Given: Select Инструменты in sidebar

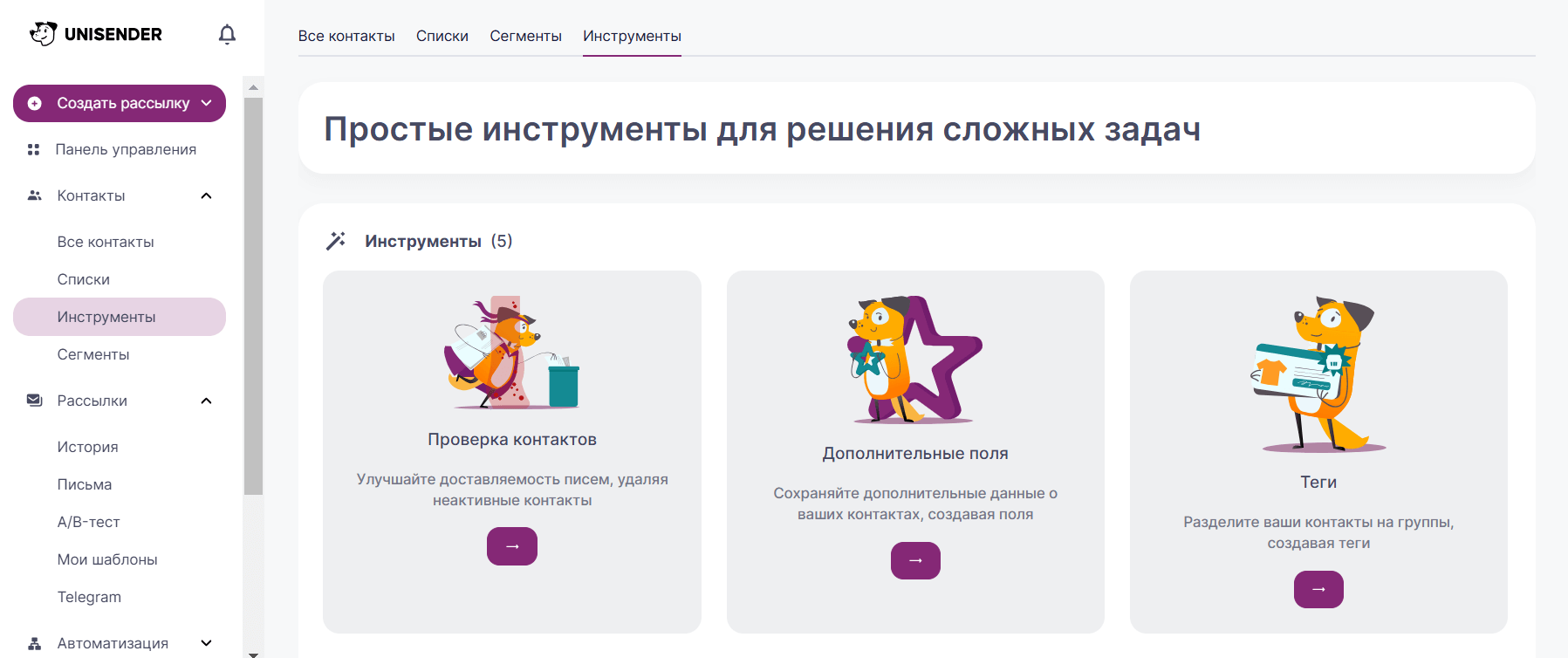Looking at the screenshot, I should point(120,317).
